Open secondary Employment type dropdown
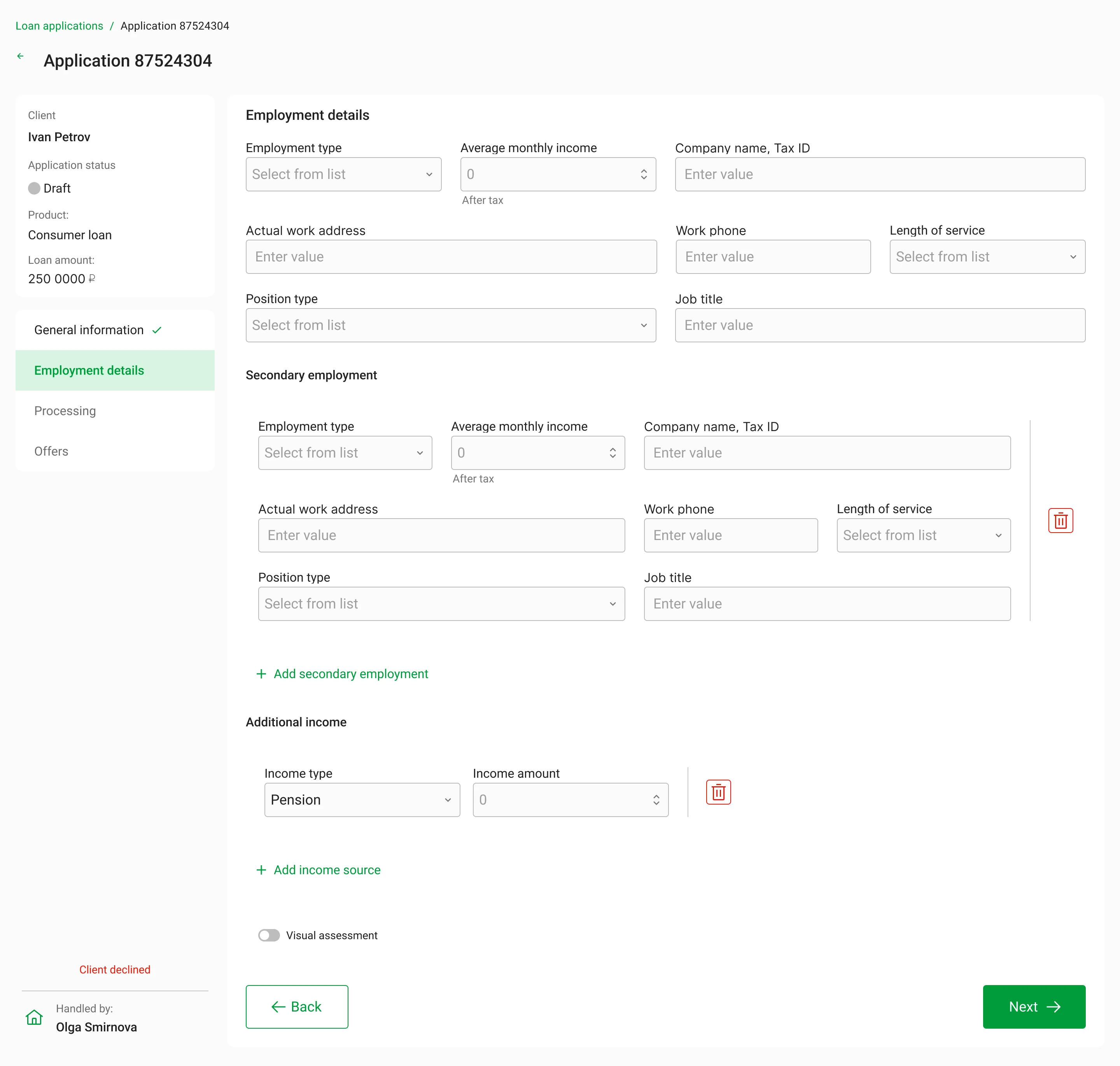 (345, 453)
